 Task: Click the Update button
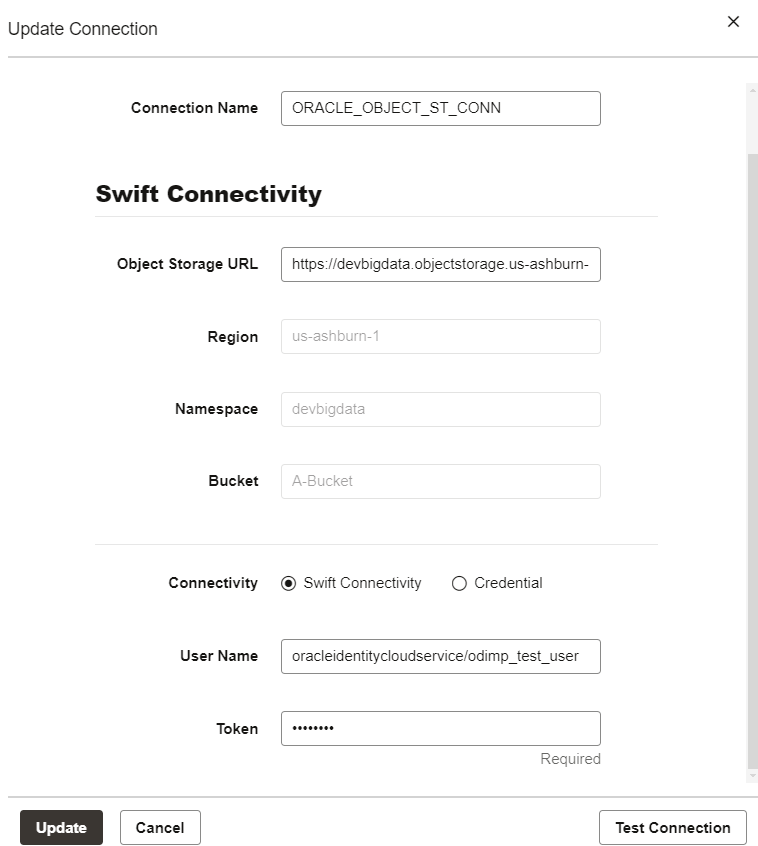(61, 827)
